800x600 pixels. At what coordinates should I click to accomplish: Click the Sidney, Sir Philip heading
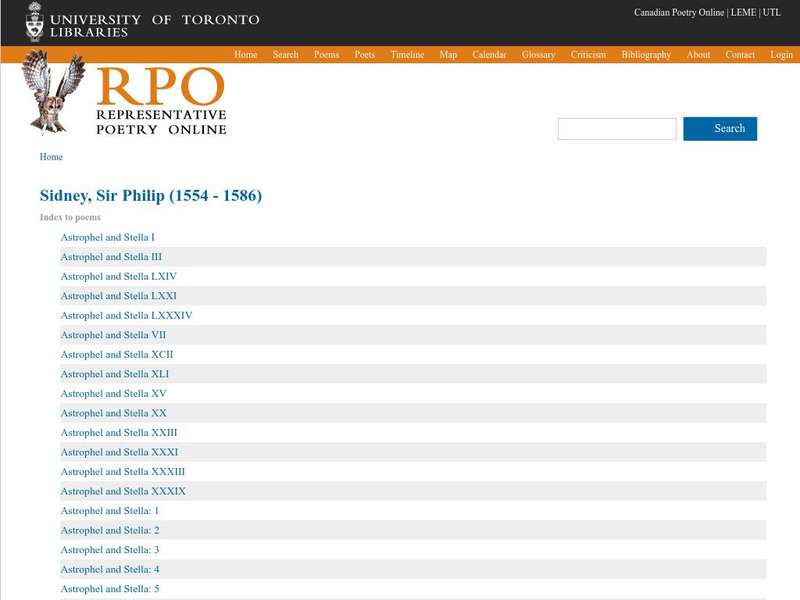pyautogui.click(x=151, y=195)
